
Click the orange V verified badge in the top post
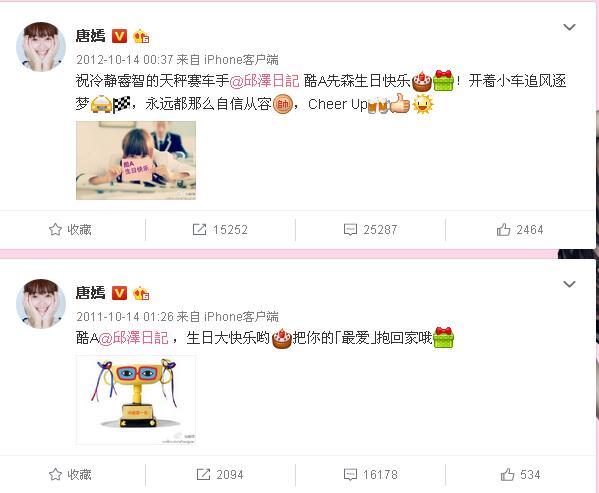[x=120, y=36]
